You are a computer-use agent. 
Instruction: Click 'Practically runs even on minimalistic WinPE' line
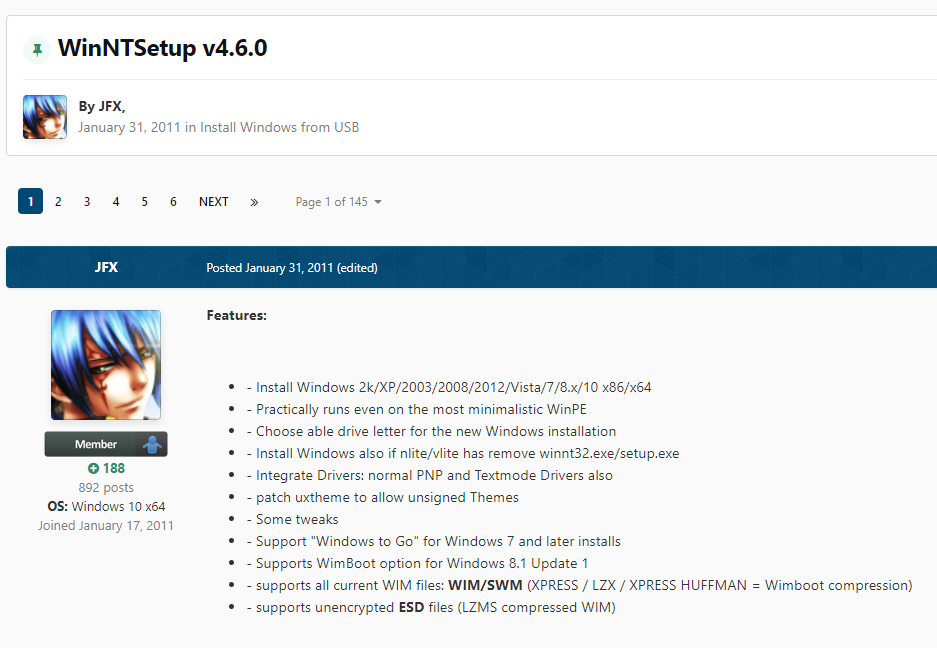[417, 409]
